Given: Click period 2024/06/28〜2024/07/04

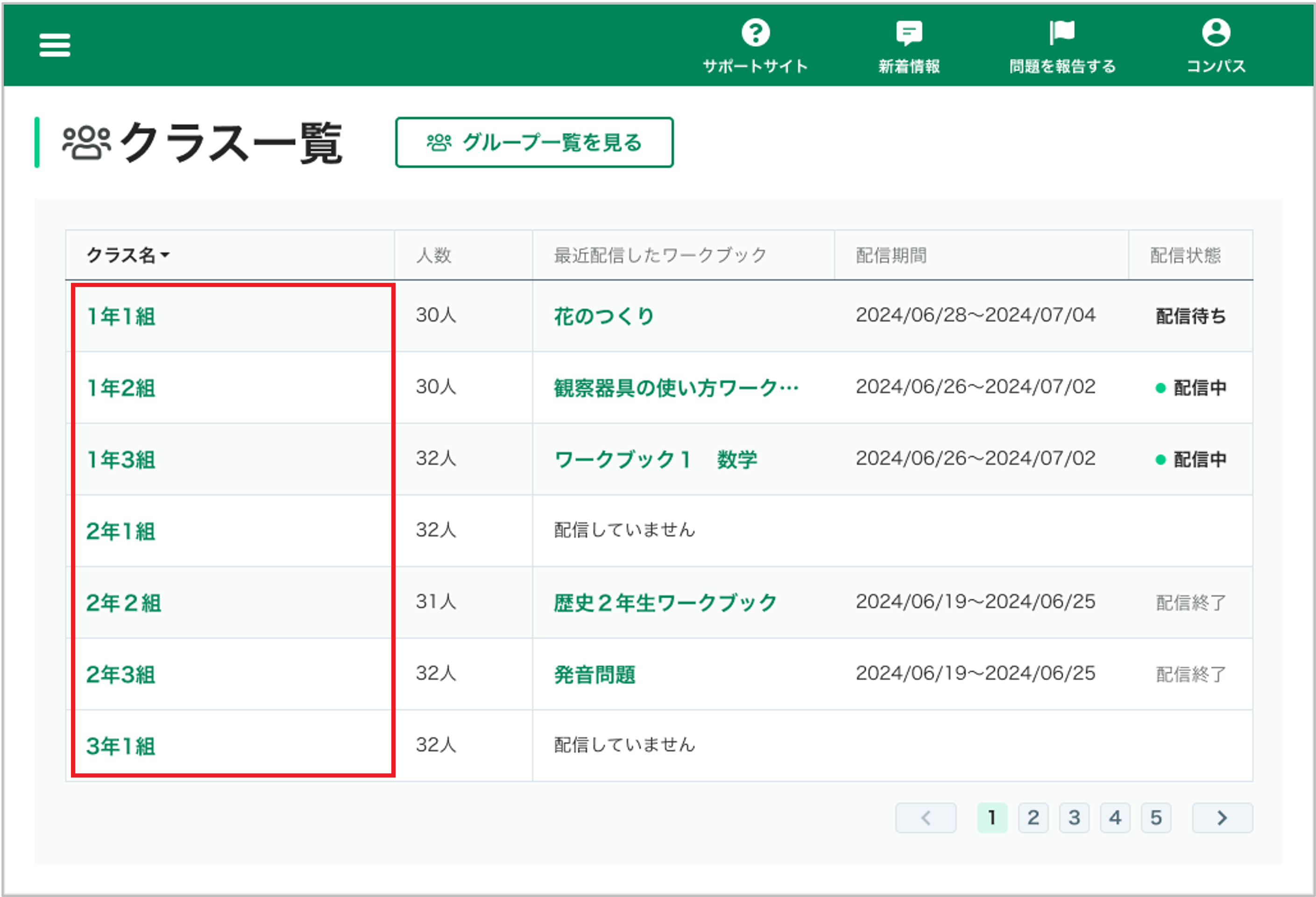Looking at the screenshot, I should click(x=975, y=314).
